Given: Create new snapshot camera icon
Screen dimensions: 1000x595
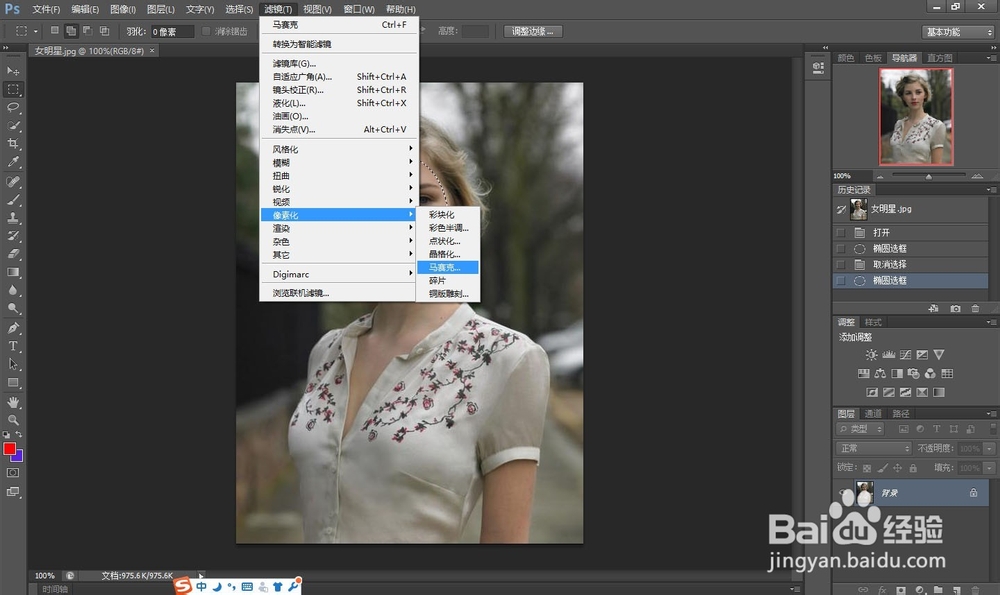Looking at the screenshot, I should pyautogui.click(x=955, y=309).
